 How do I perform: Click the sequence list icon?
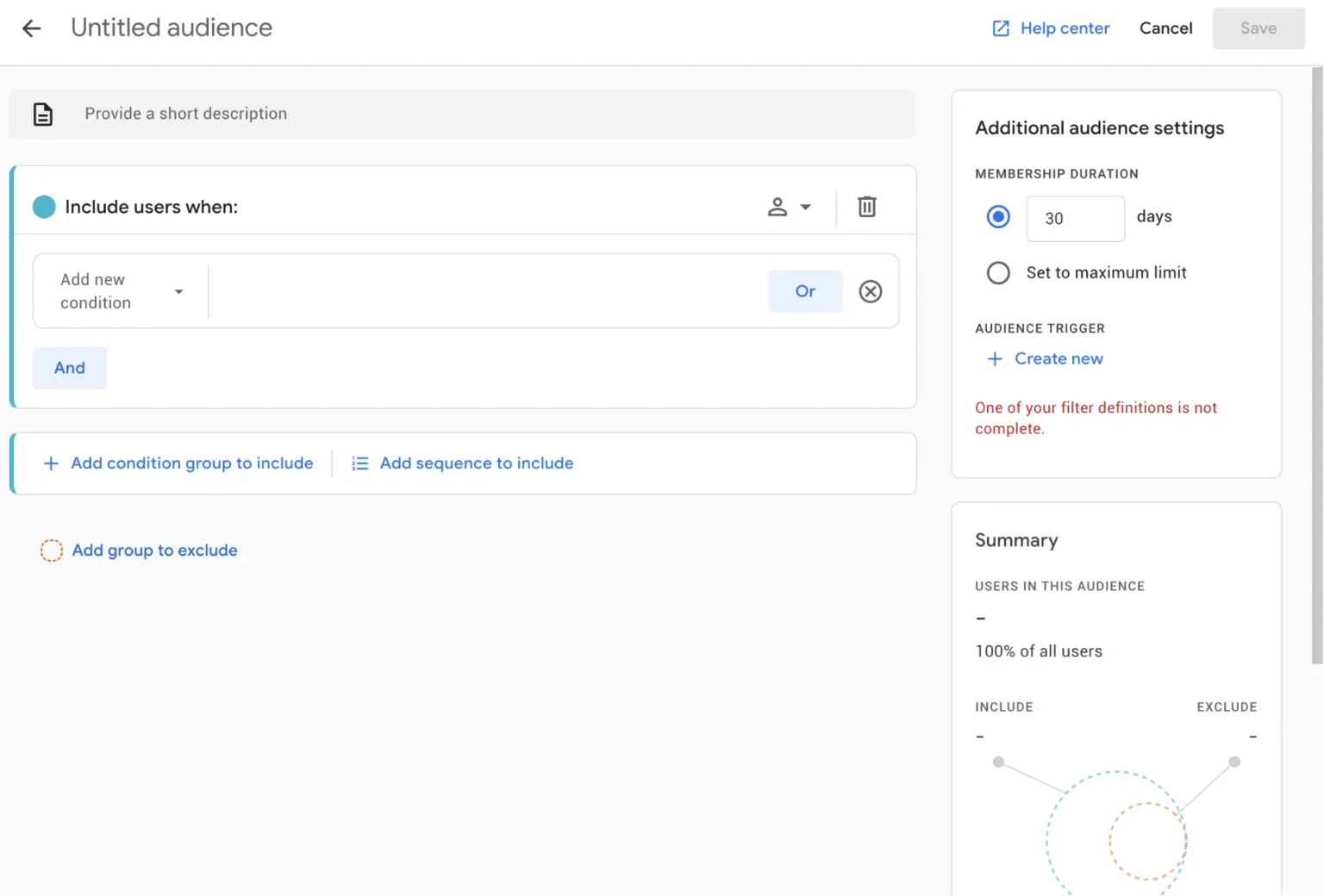pyautogui.click(x=359, y=464)
